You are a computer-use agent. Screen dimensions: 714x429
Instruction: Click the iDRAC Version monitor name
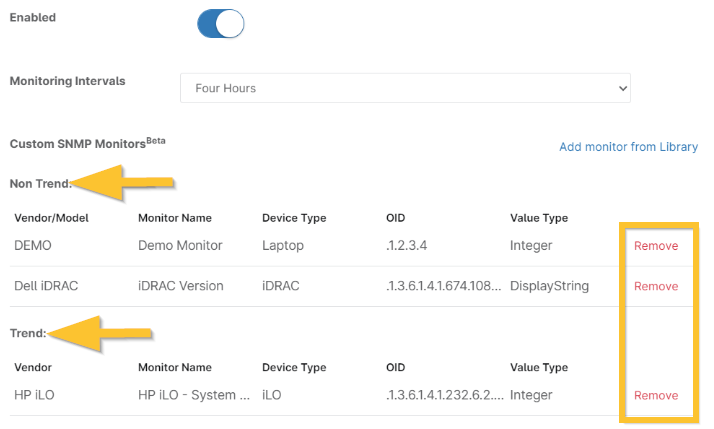pos(180,286)
